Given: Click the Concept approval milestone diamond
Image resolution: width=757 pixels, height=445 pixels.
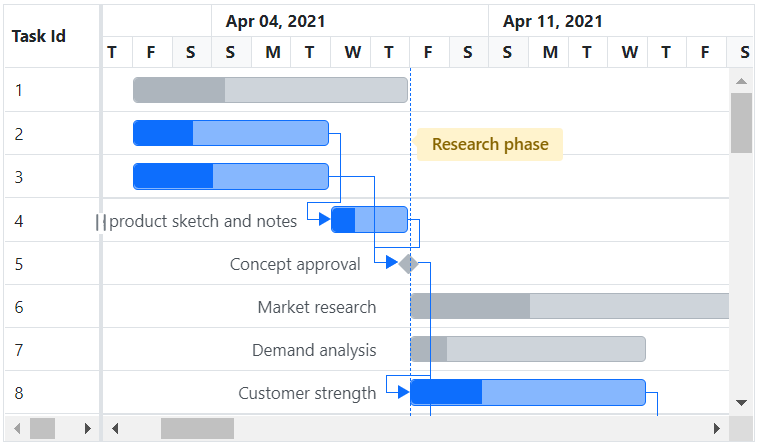Looking at the screenshot, I should (x=408, y=264).
